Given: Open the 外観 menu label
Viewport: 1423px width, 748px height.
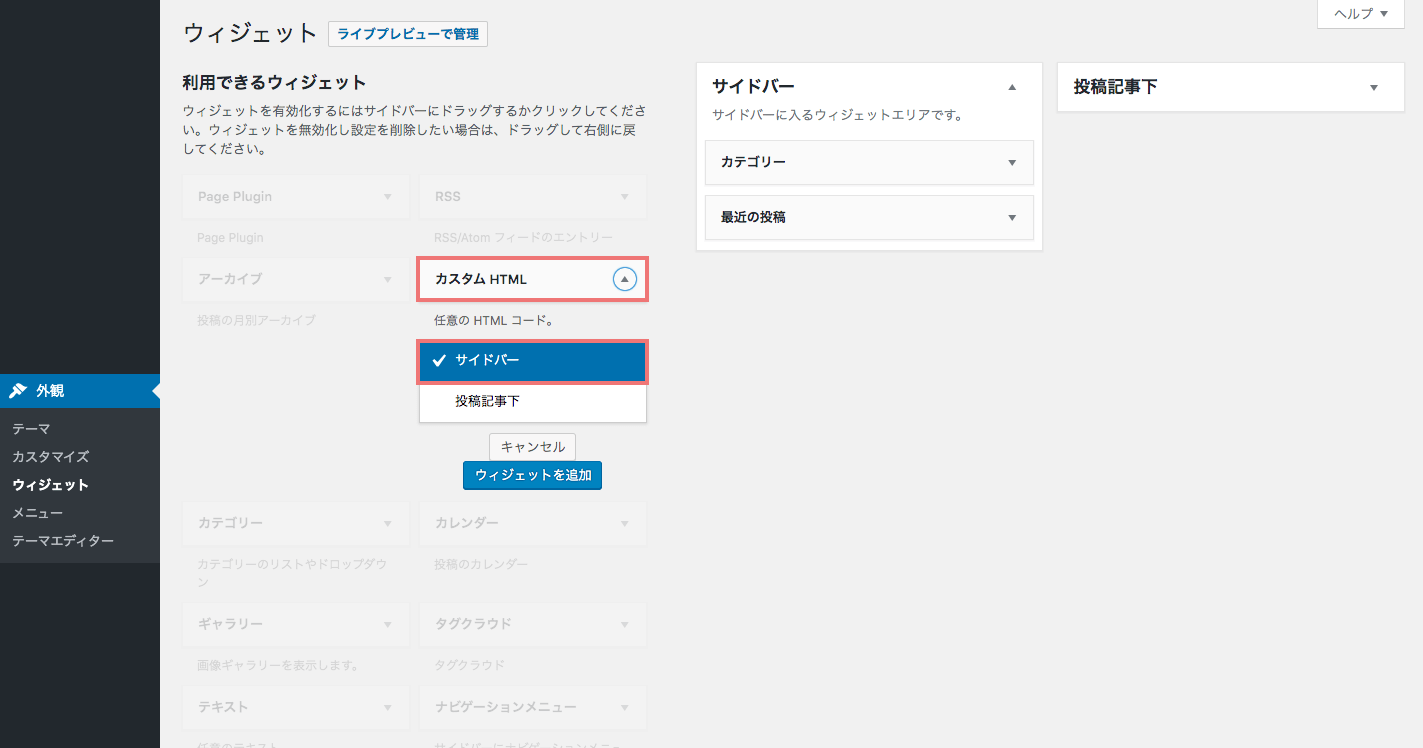Looking at the screenshot, I should click(50, 391).
